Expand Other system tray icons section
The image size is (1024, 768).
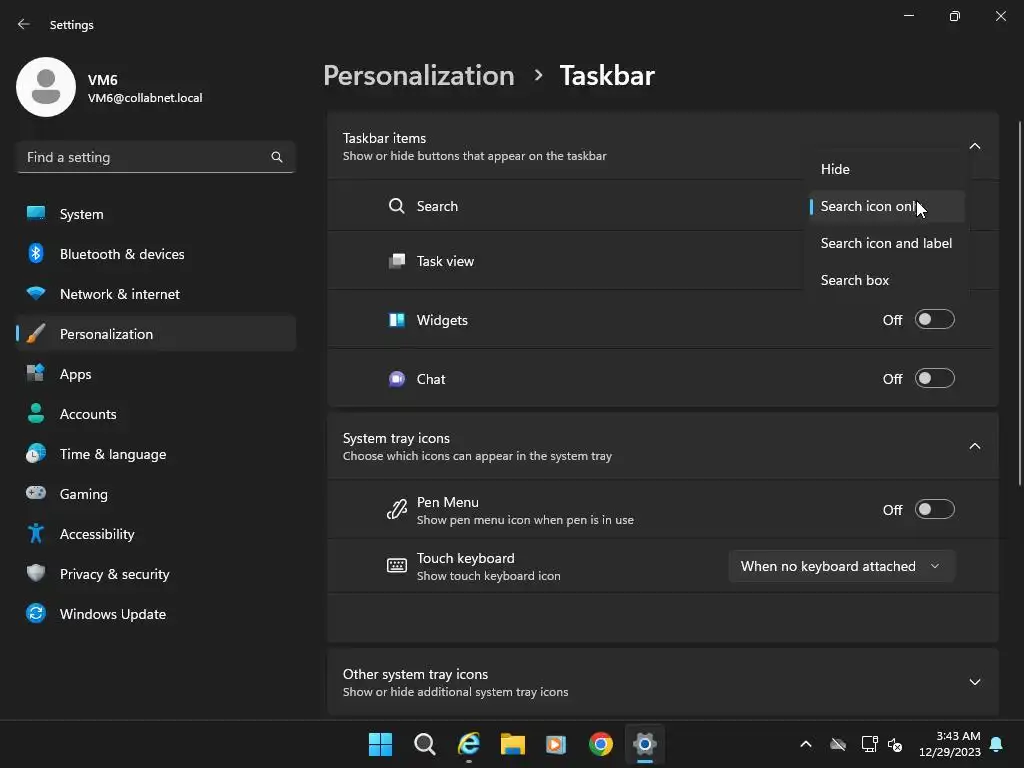click(x=975, y=682)
